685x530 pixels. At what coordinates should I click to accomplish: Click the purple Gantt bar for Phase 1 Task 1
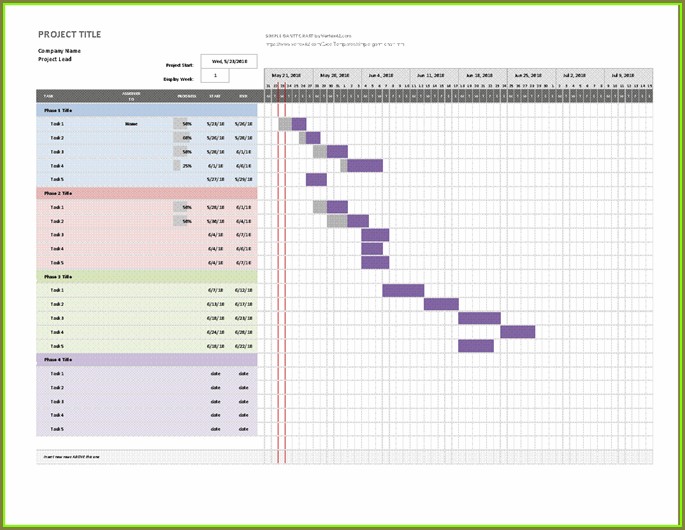299,124
